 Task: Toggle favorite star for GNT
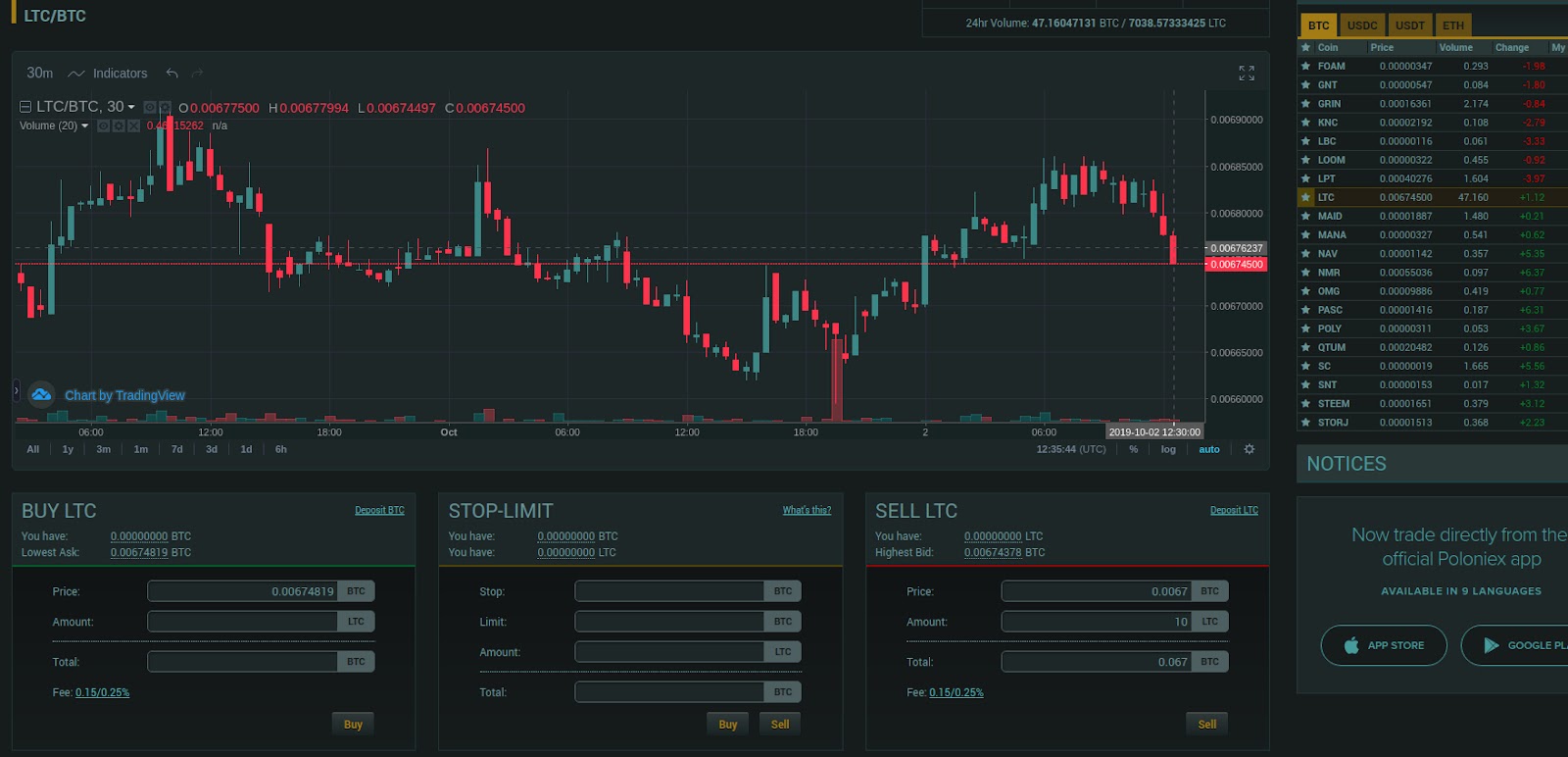(1305, 85)
